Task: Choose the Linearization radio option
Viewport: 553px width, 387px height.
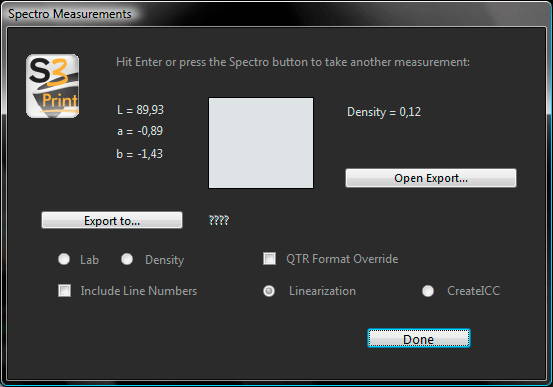Action: [269, 291]
